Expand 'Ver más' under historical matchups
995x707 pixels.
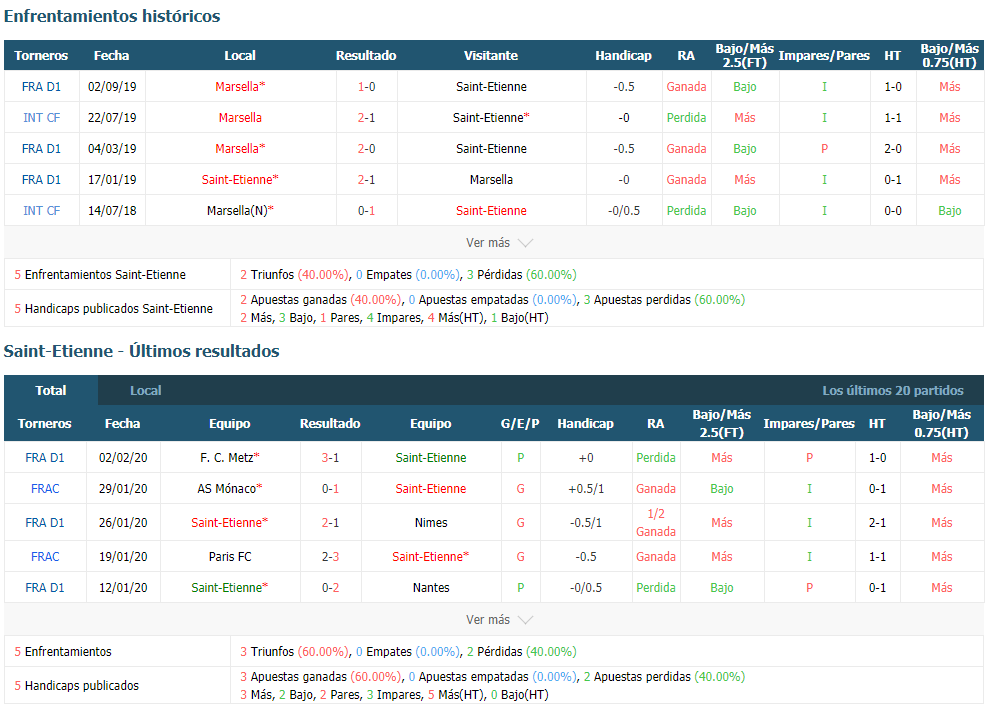[x=499, y=243]
